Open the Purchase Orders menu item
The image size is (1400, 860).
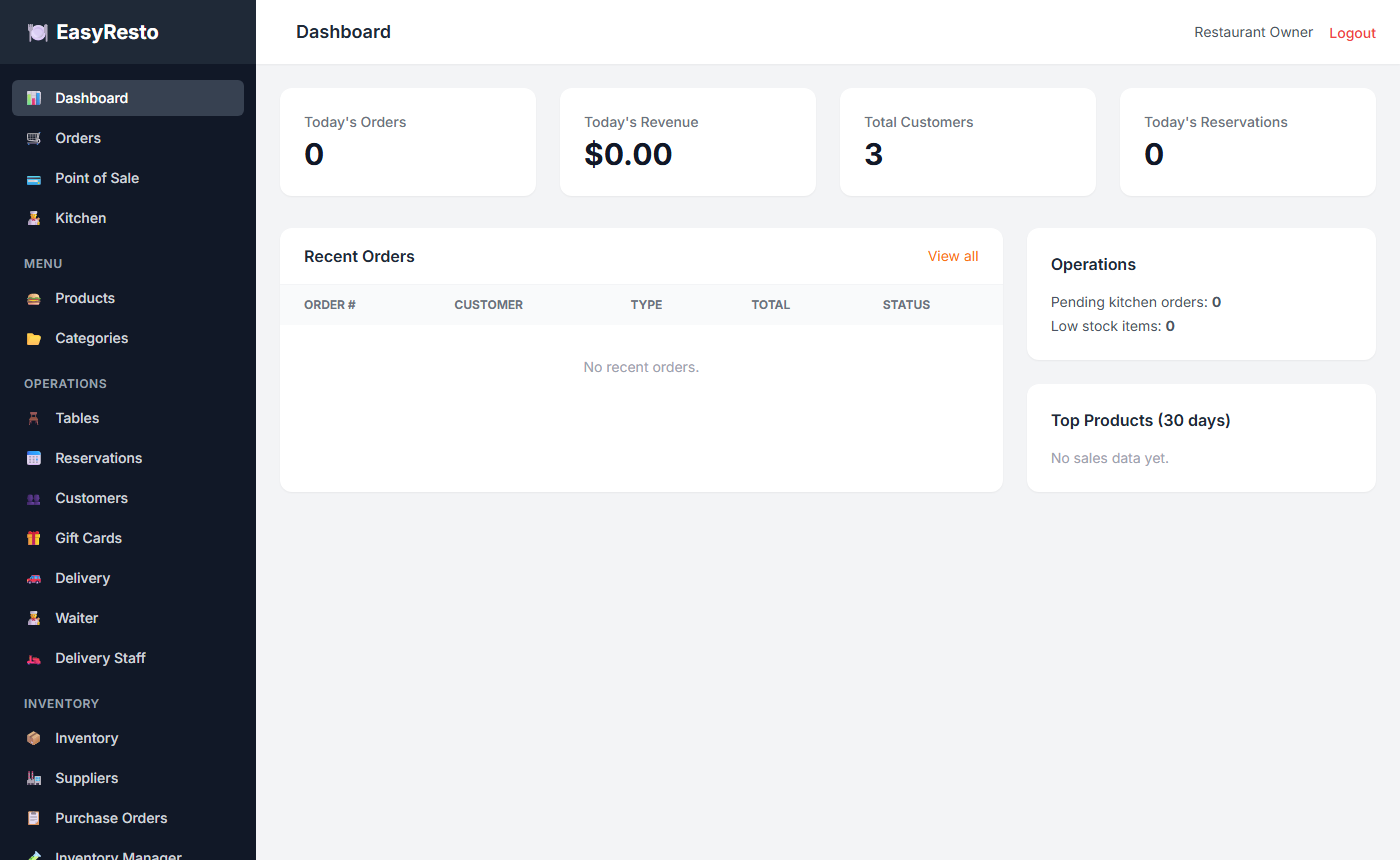(x=128, y=818)
